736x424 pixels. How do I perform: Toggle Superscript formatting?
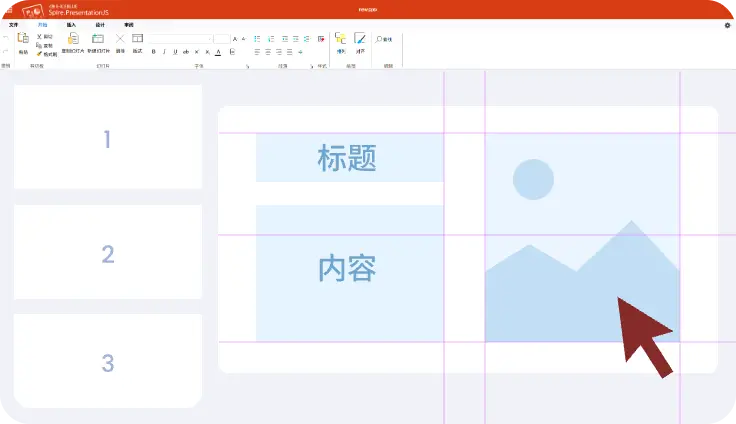197,52
